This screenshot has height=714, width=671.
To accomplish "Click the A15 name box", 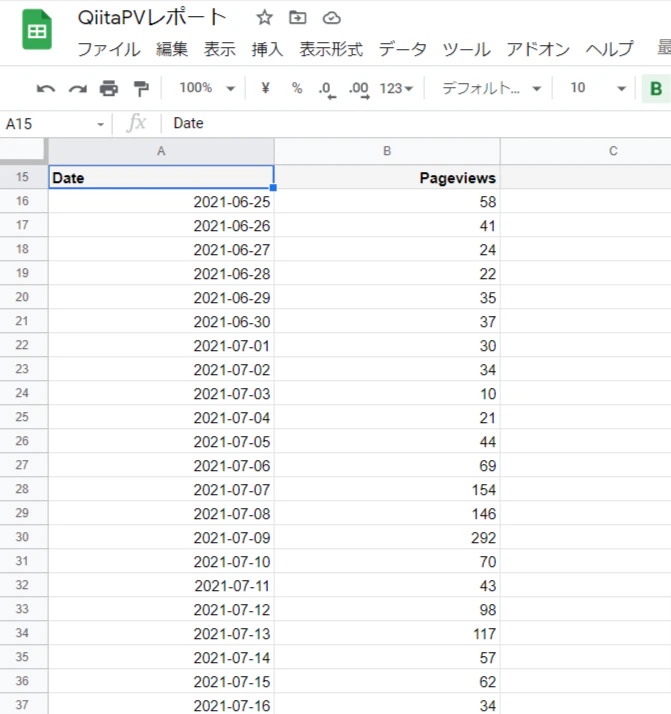I will tap(48, 124).
